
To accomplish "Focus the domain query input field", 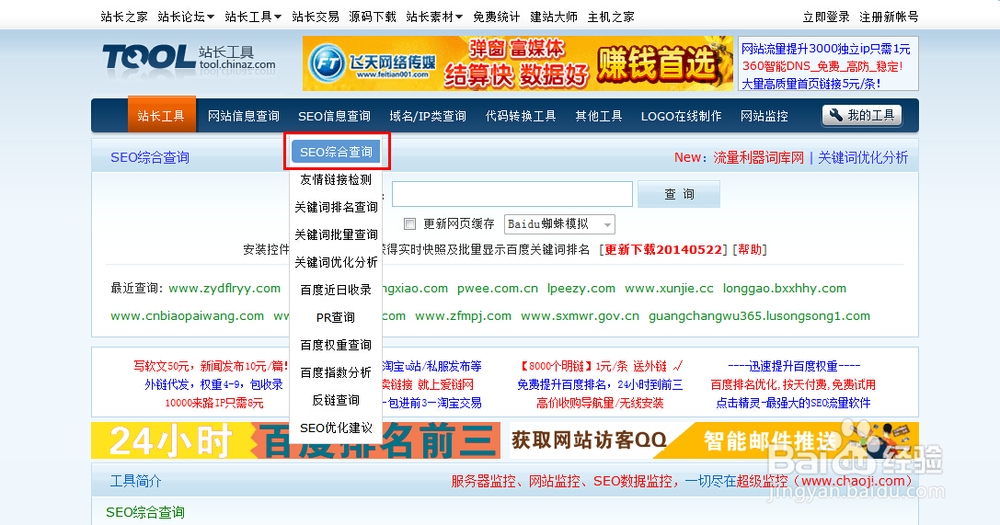I will pos(512,194).
